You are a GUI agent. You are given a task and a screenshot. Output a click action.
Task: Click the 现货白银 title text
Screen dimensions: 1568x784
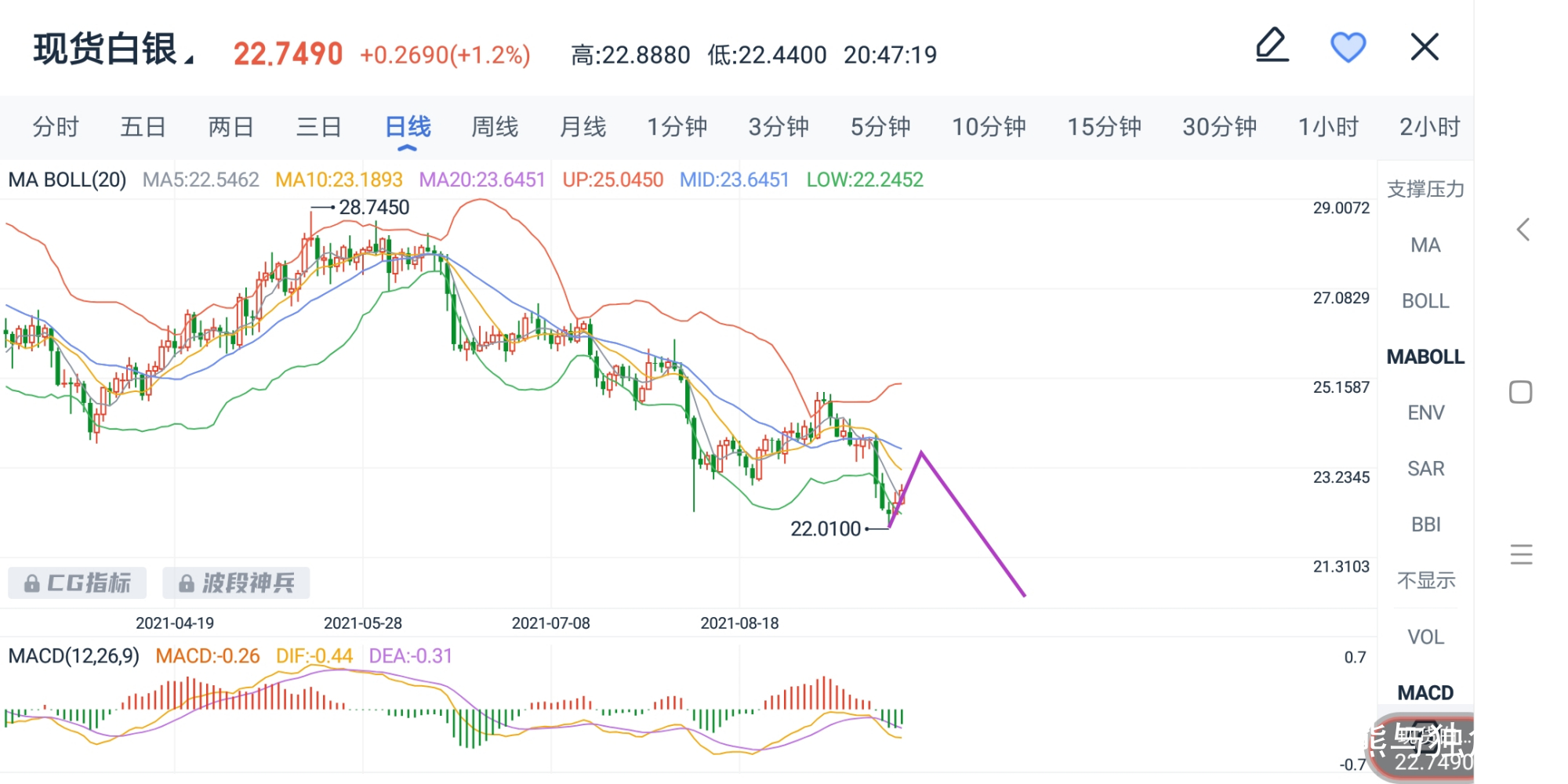pos(105,49)
